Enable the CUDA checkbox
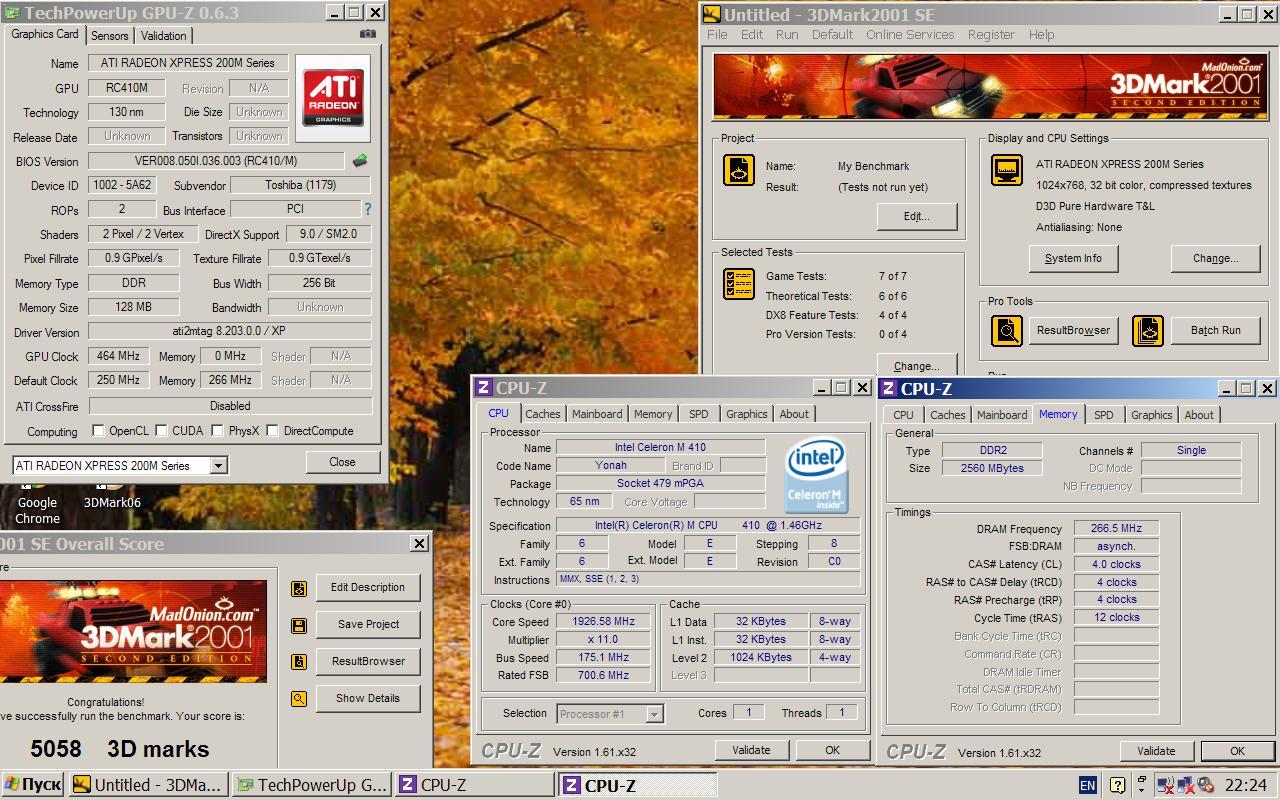Screen dimensions: 1280x800 click(161, 431)
